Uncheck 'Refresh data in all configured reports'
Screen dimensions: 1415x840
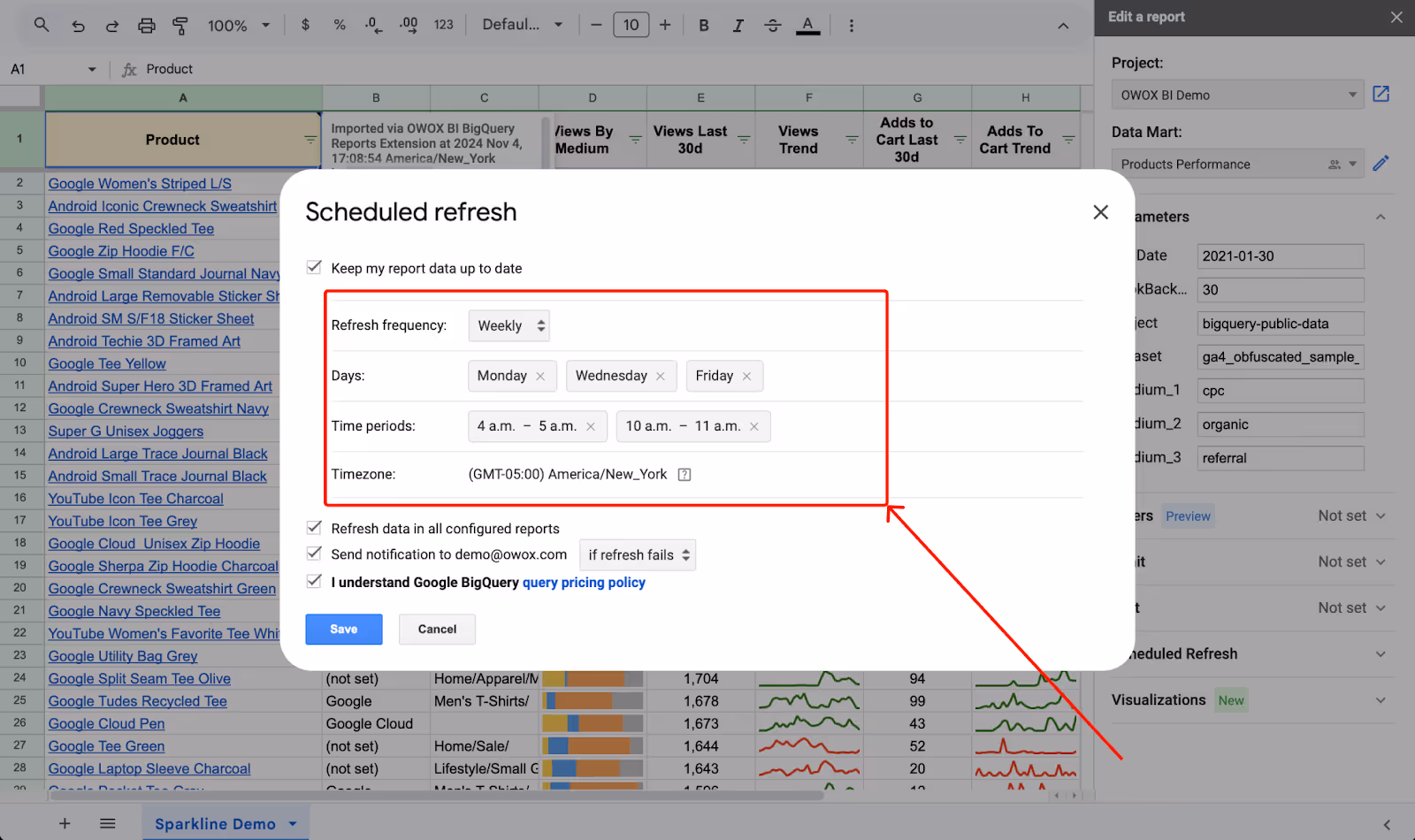point(314,527)
